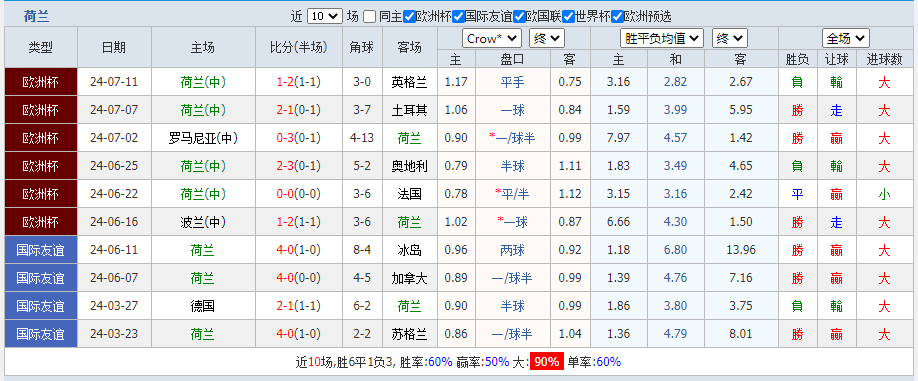Click the 胜率 60% value in summary
The width and height of the screenshot is (918, 381).
(440, 362)
